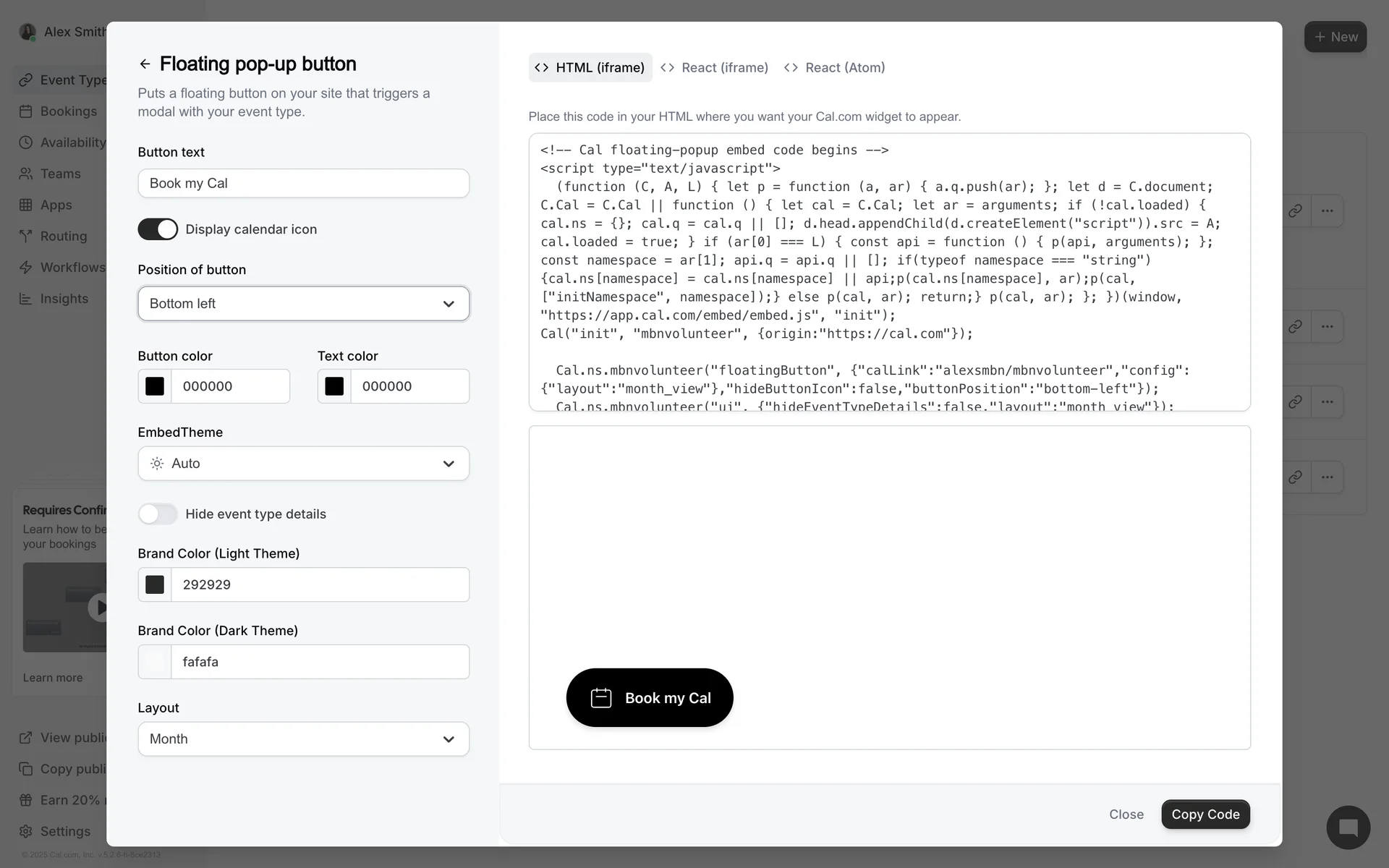This screenshot has width=1389, height=868.
Task: Toggle Display calendar icon switch off
Action: pos(158,229)
